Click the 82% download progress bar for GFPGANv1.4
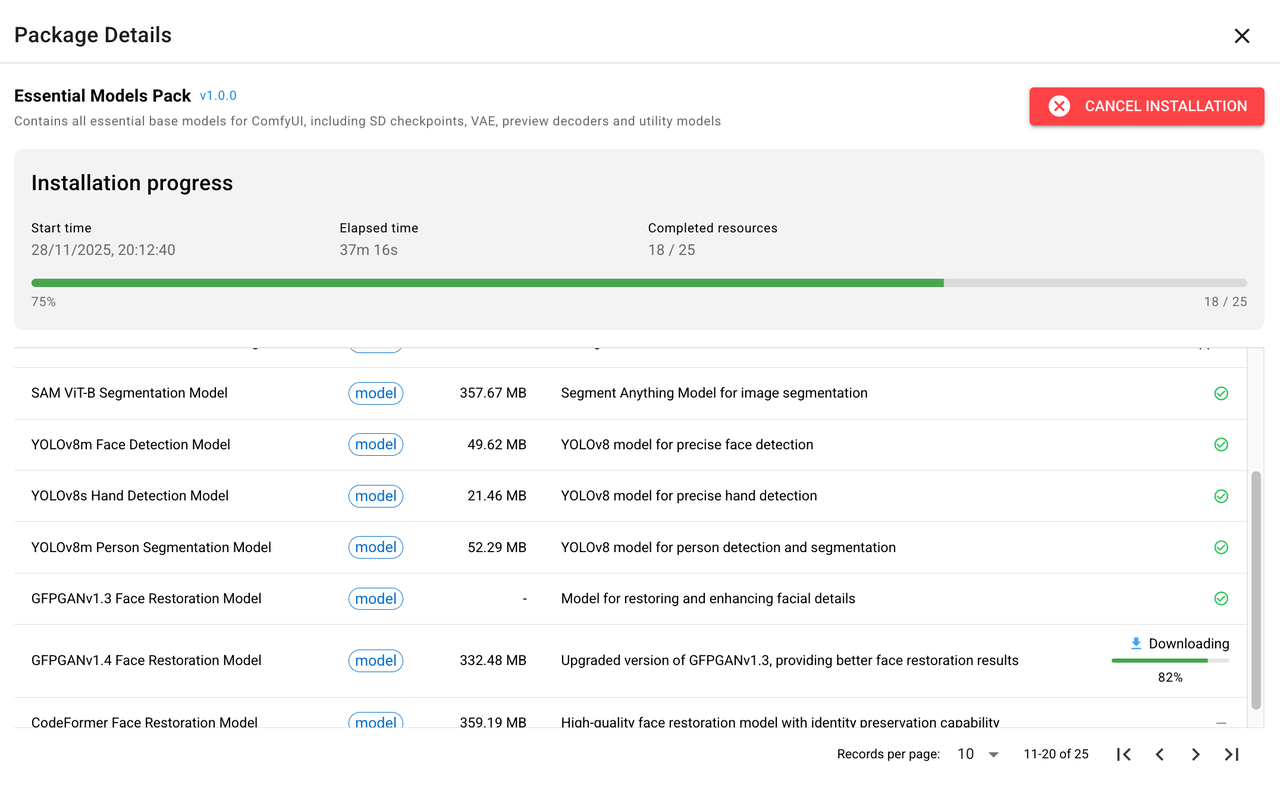This screenshot has height=794, width=1280. 1170,660
